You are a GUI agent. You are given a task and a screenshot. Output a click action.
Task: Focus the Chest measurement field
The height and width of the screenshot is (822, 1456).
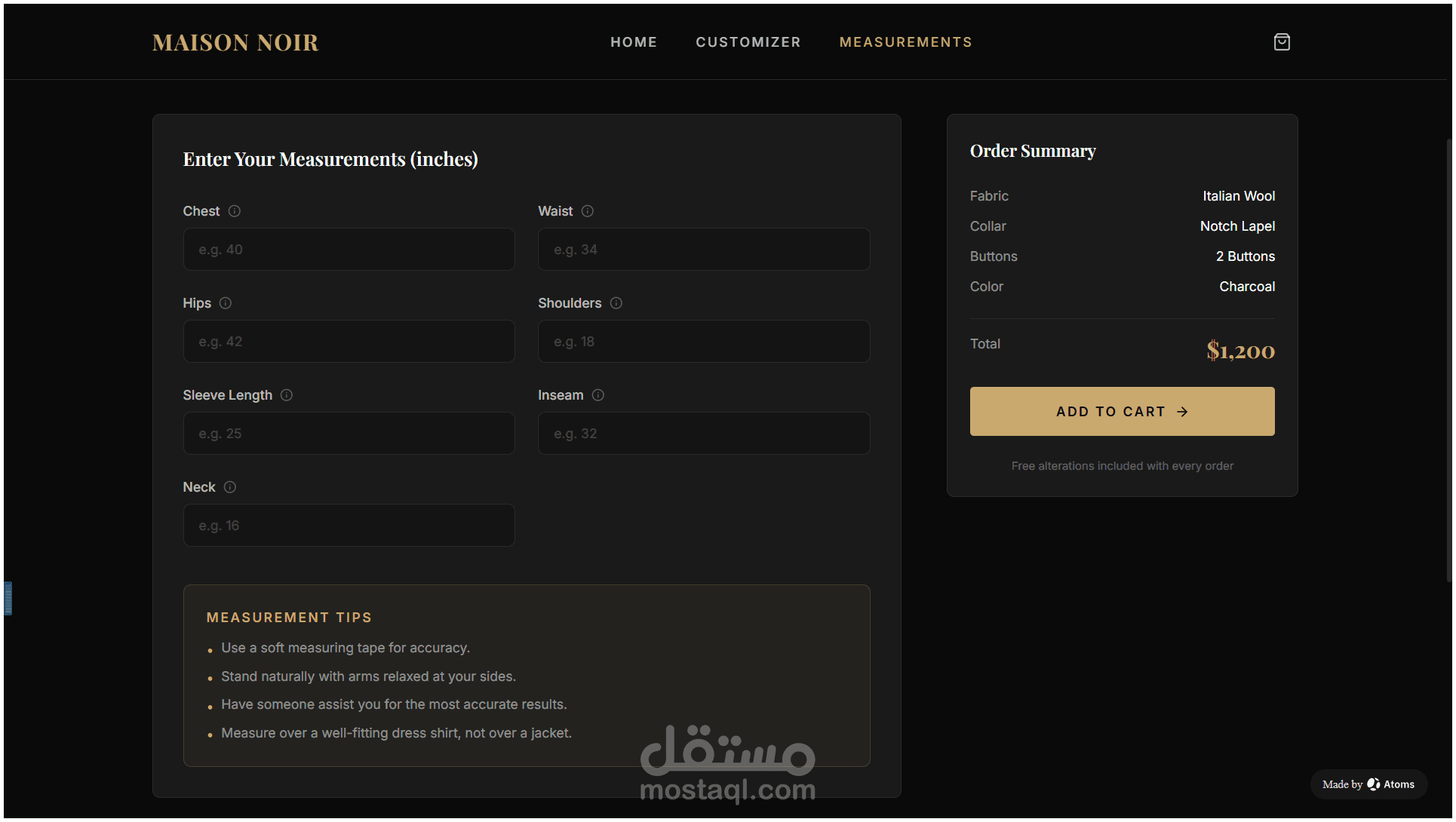point(349,250)
